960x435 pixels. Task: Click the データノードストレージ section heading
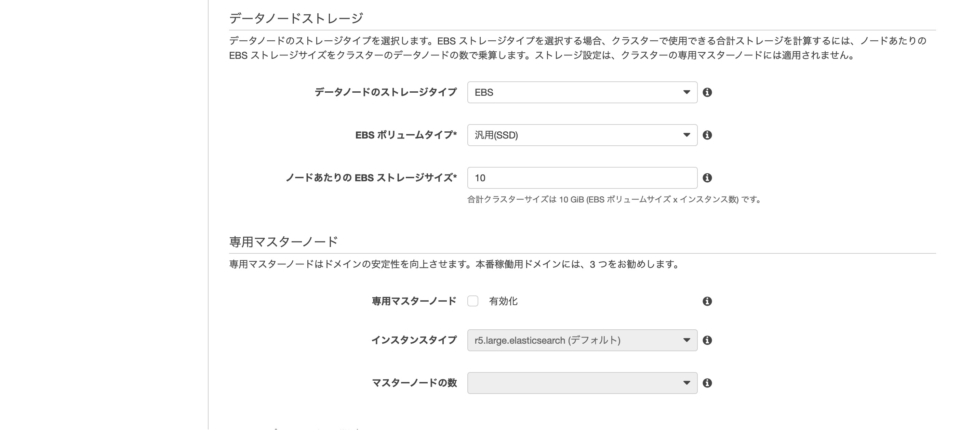click(x=296, y=18)
